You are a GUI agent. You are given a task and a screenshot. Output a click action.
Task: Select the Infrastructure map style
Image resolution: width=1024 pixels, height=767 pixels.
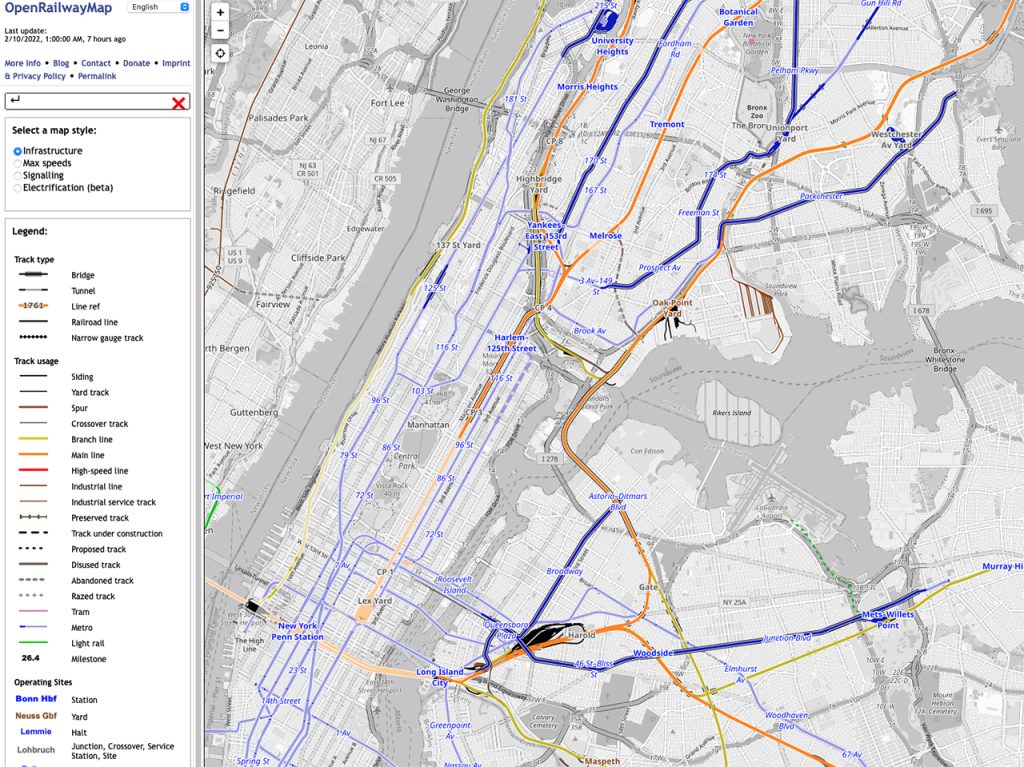pos(18,151)
